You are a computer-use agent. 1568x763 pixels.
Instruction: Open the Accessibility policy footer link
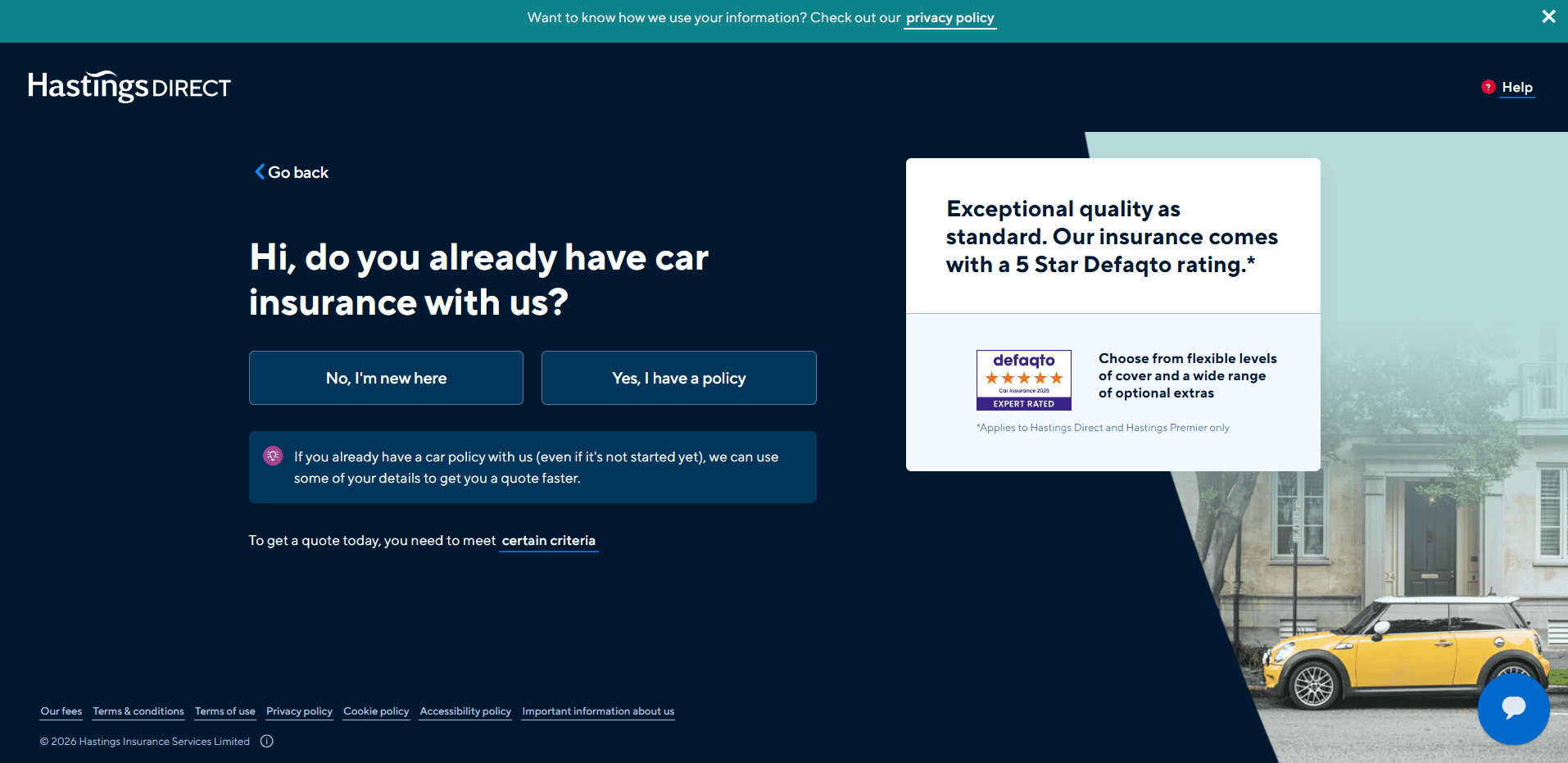point(465,711)
